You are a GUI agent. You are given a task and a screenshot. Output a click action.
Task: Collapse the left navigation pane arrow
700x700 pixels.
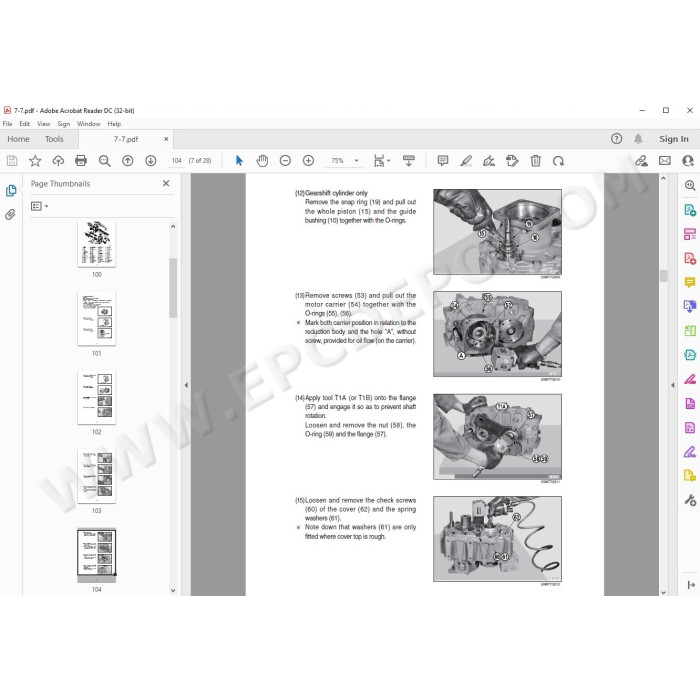(186, 385)
